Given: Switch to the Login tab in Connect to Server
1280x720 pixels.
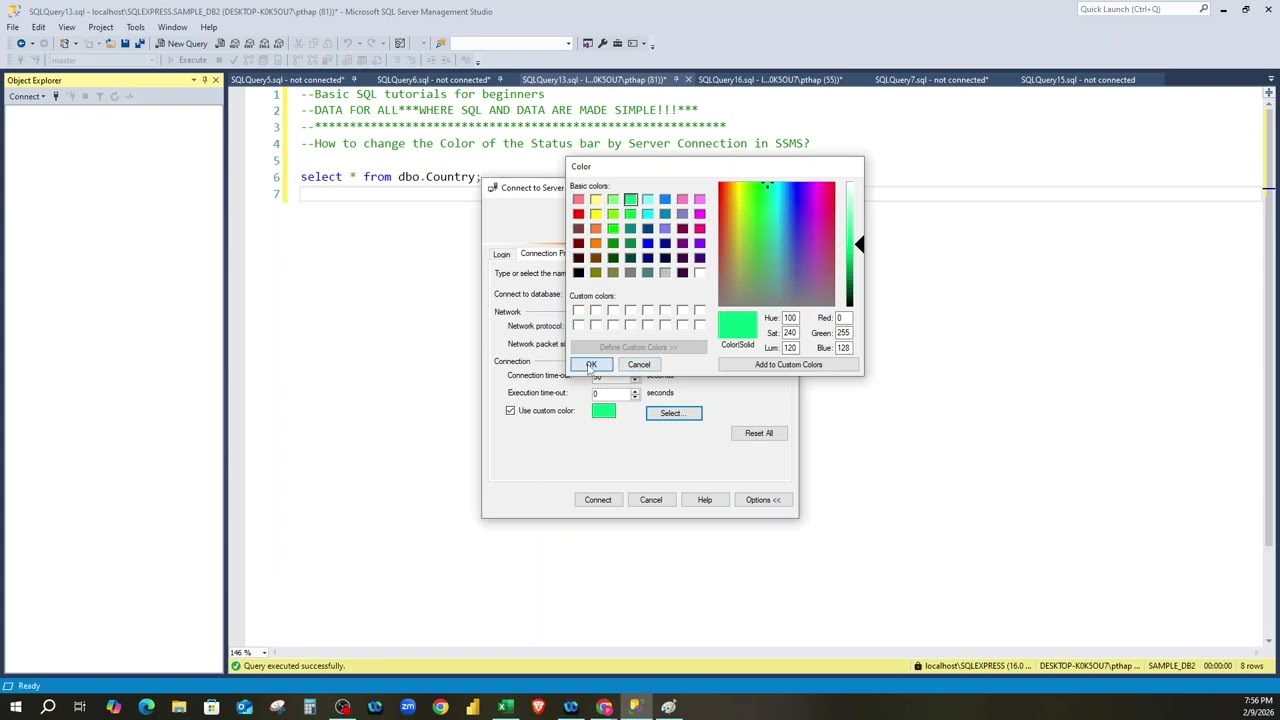Looking at the screenshot, I should [x=501, y=254].
